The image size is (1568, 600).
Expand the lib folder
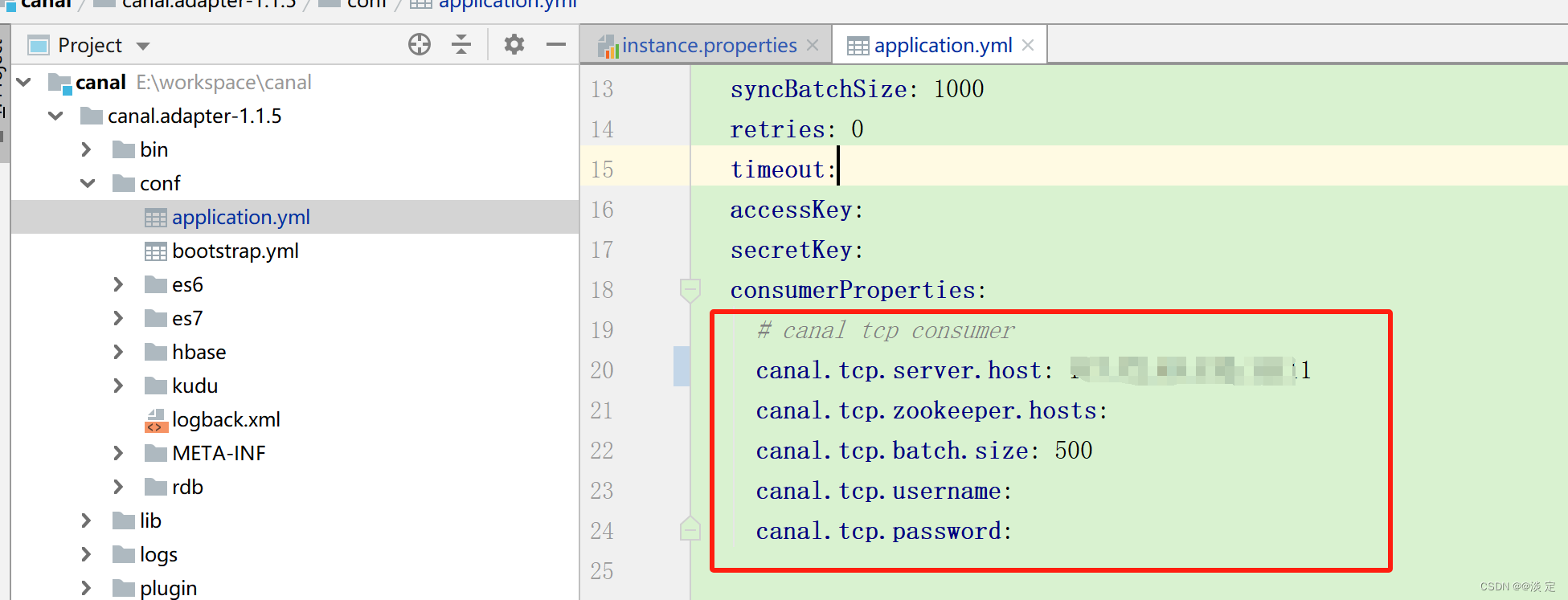point(86,520)
